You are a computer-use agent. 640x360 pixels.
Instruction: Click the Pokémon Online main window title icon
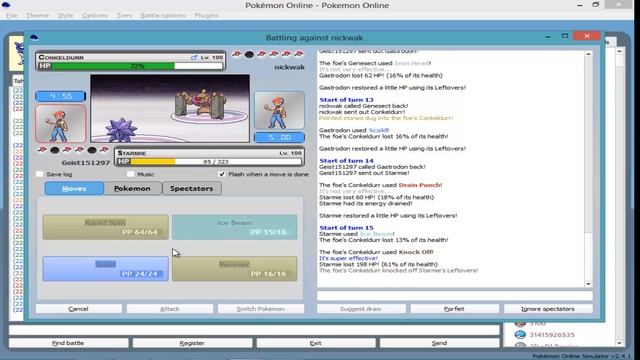click(x=6, y=5)
